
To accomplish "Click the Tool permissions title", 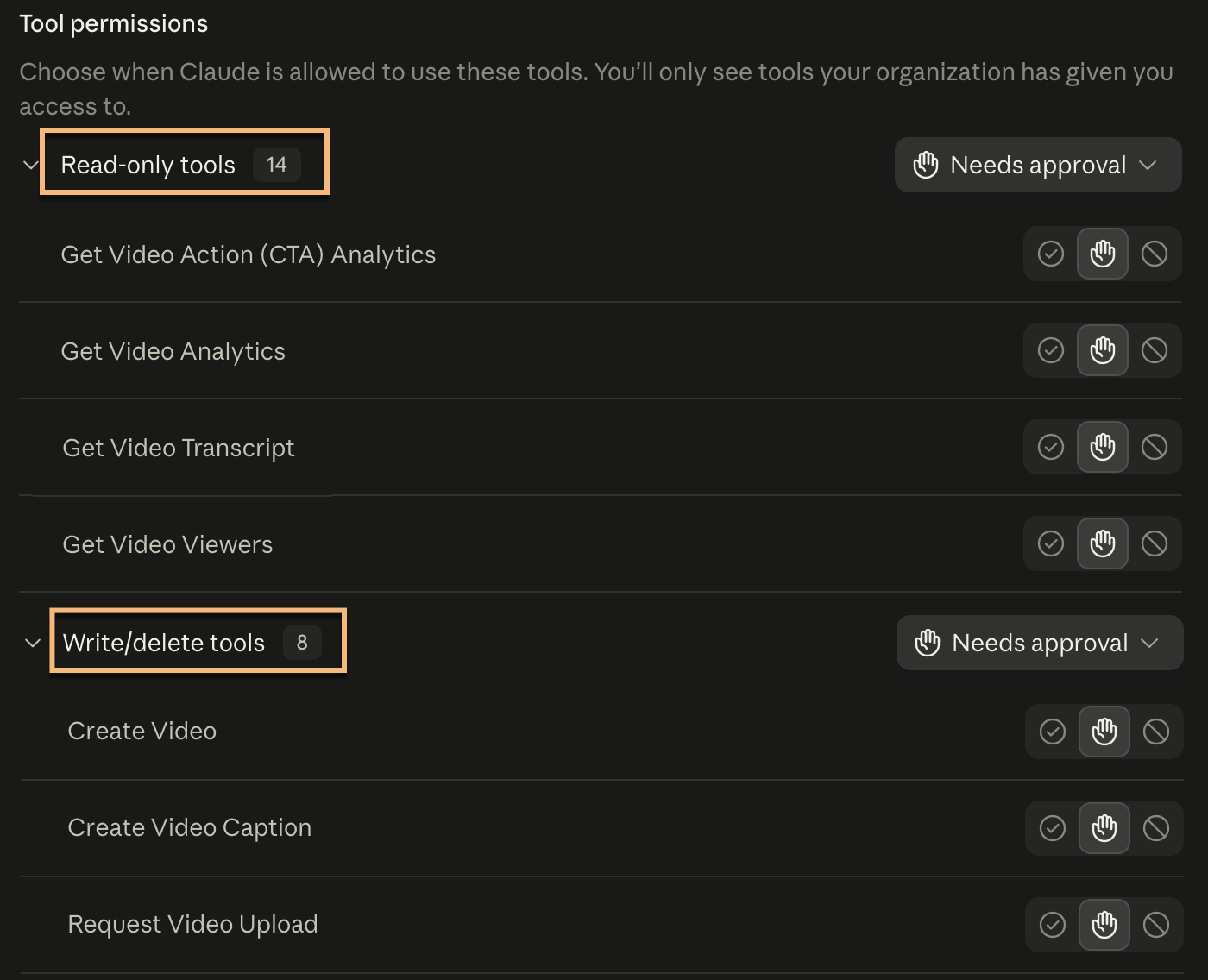I will click(x=114, y=23).
